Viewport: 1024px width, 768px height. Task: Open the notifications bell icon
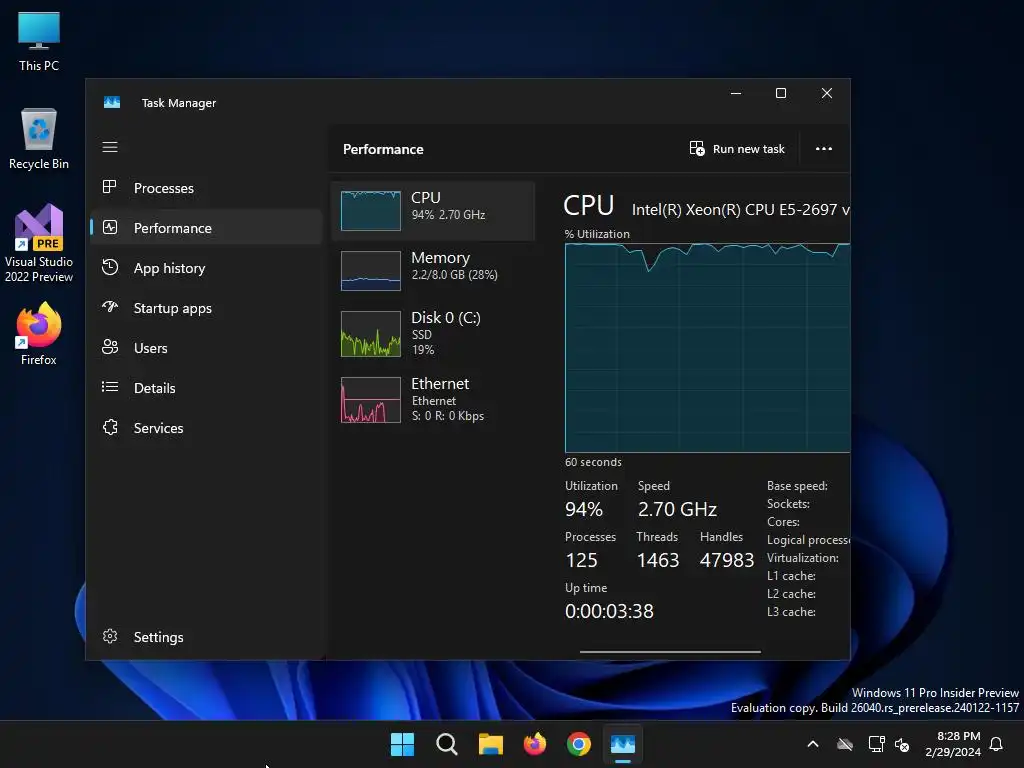click(x=997, y=744)
